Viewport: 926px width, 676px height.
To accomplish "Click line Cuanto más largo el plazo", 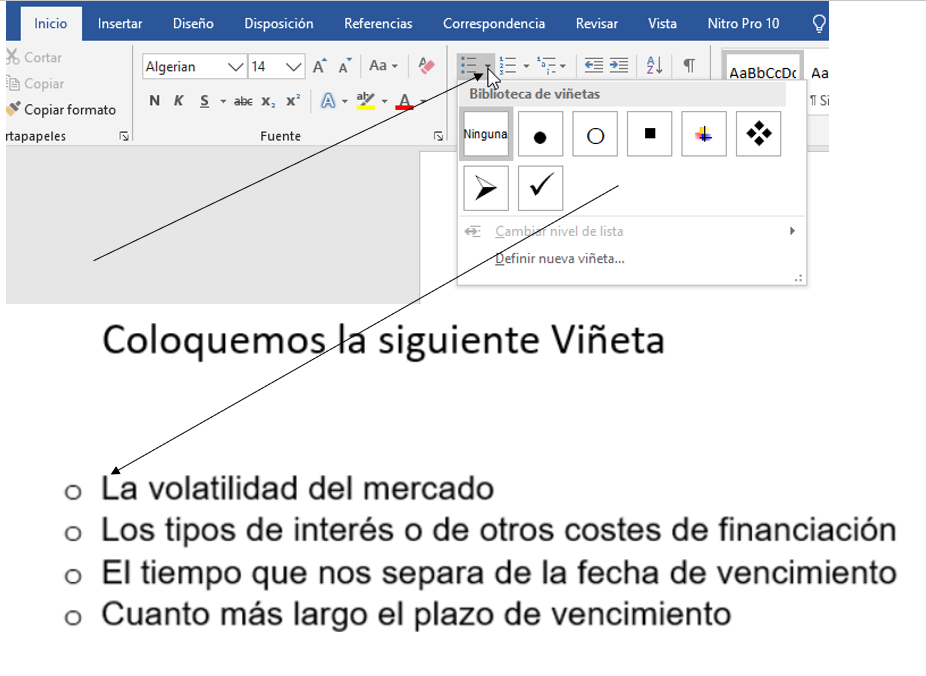I will pyautogui.click(x=416, y=615).
